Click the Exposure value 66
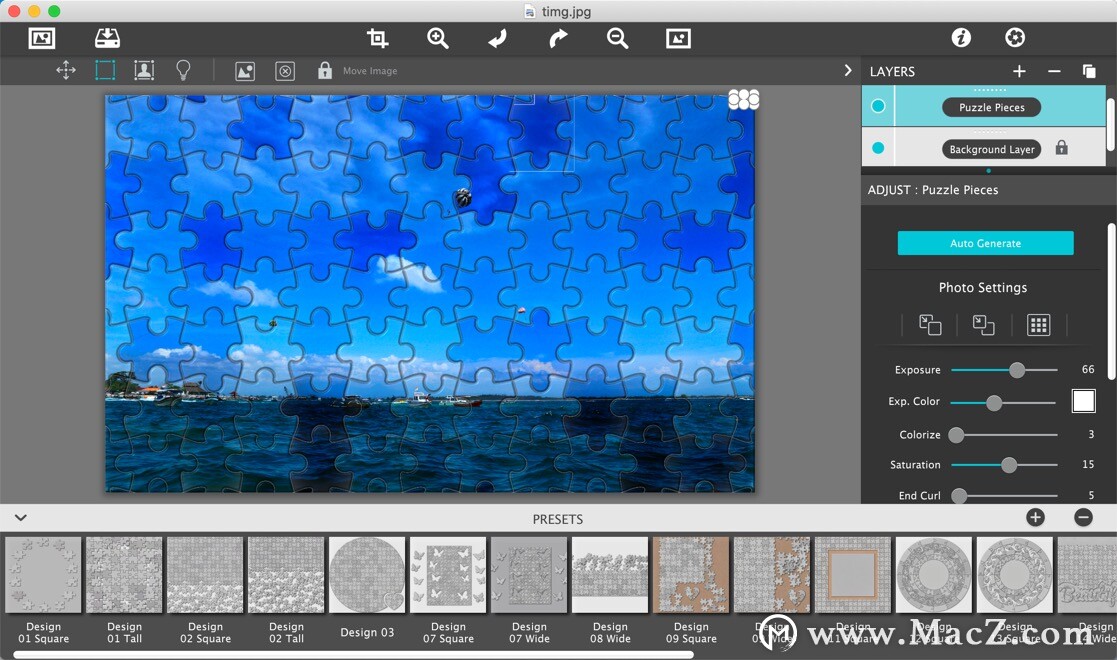 point(1088,369)
